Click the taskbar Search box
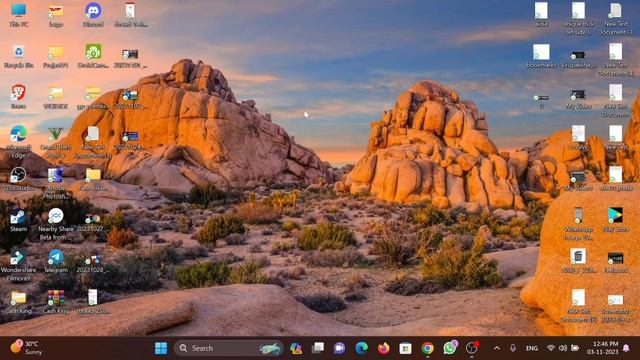640x360 pixels. click(x=229, y=348)
